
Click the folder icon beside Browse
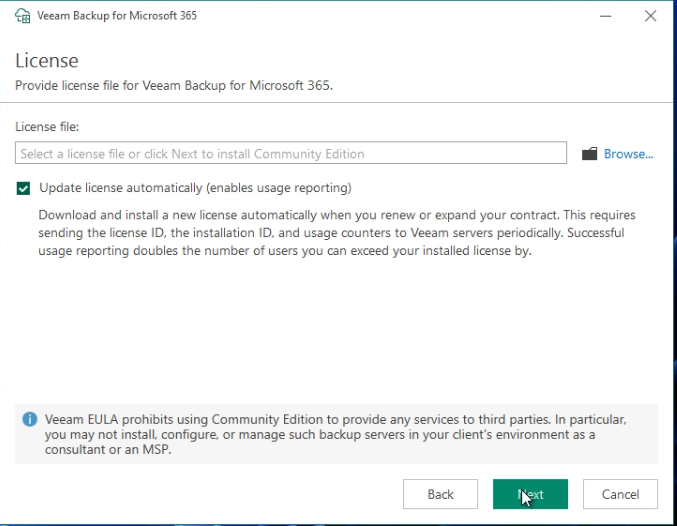589,154
